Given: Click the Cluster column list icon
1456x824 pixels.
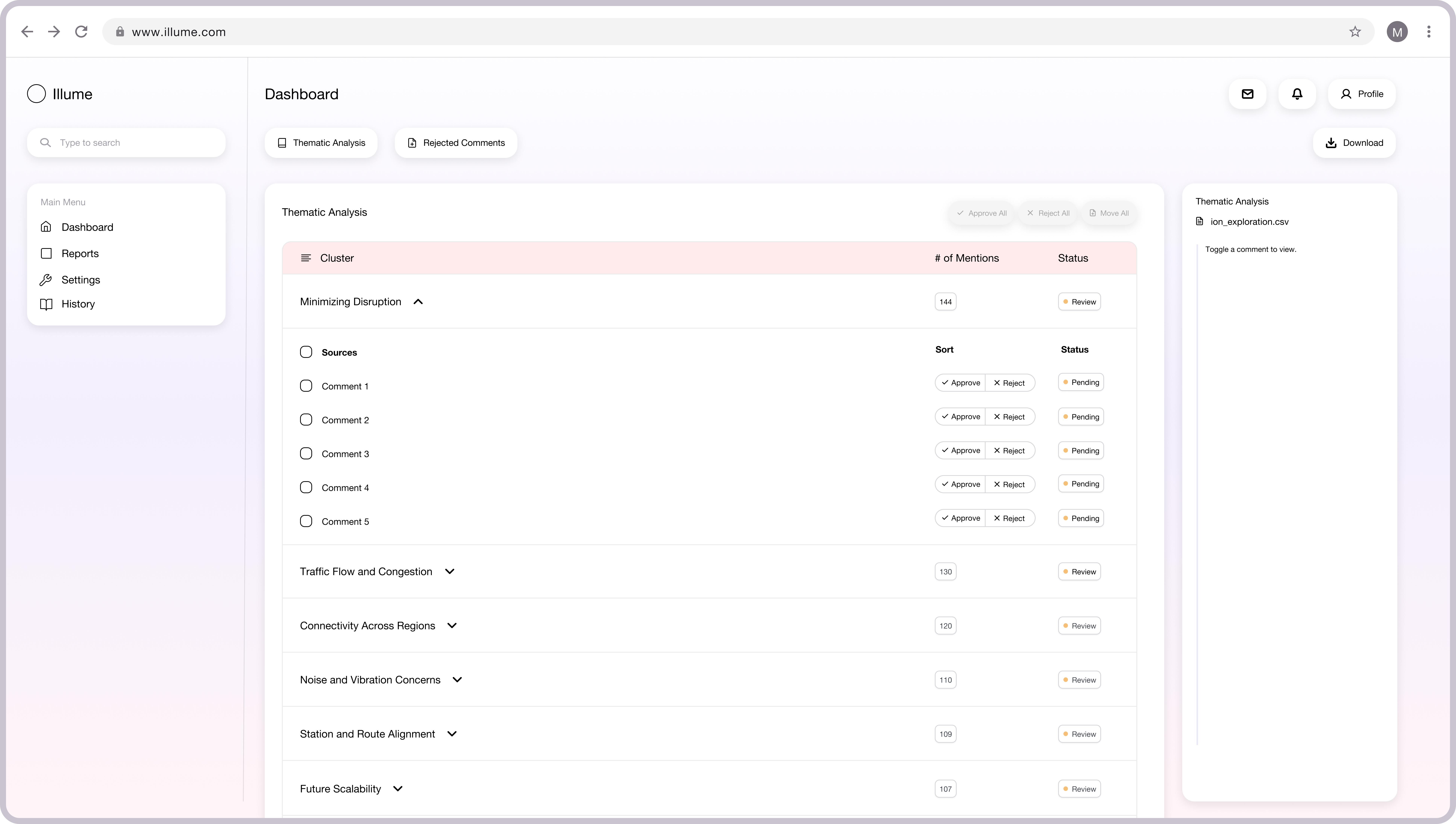Looking at the screenshot, I should (306, 258).
